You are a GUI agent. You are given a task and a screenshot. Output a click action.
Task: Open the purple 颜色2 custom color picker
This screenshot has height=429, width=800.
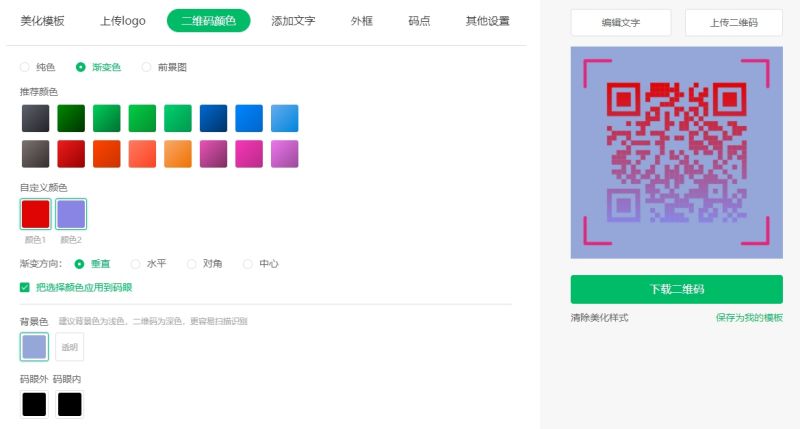(x=71, y=214)
